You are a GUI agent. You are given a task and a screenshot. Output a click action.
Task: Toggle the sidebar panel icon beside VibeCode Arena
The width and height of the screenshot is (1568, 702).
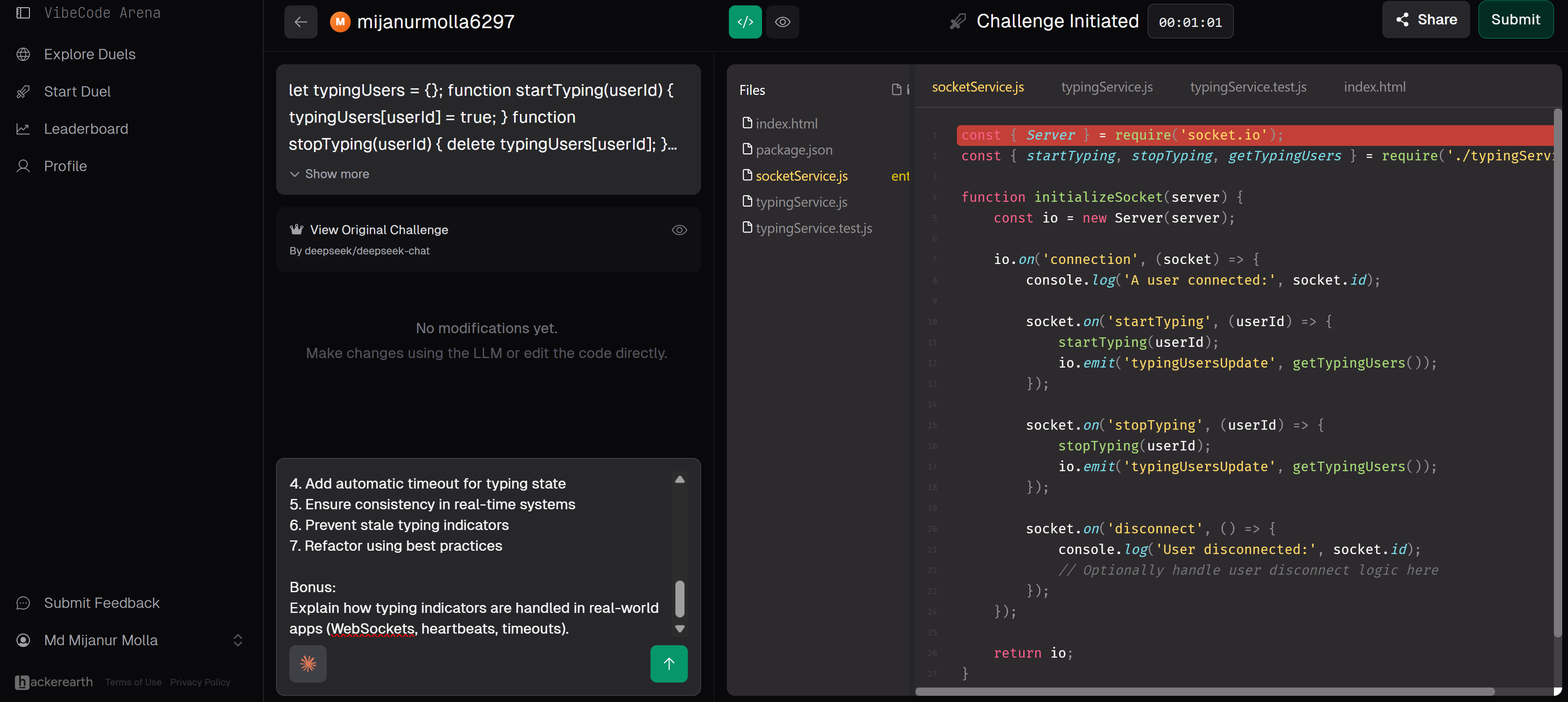23,13
